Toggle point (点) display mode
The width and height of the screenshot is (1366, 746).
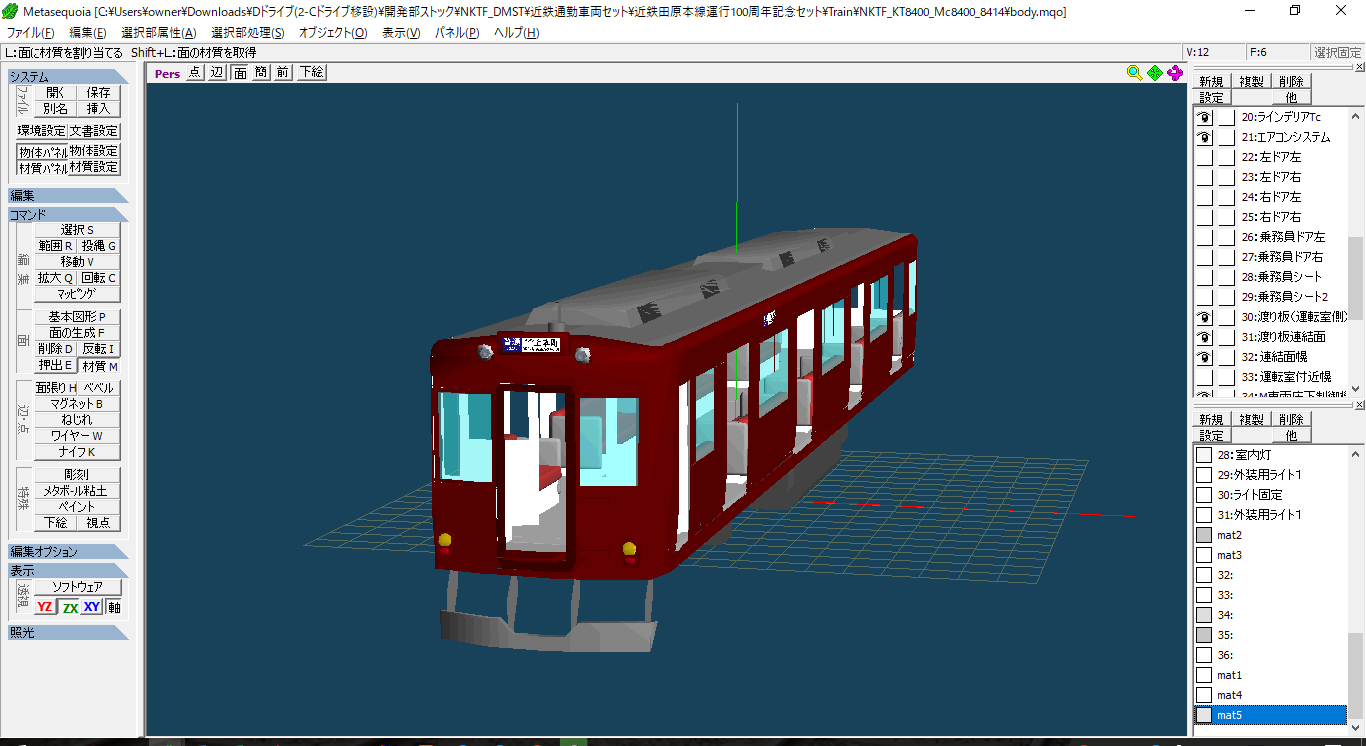point(195,72)
